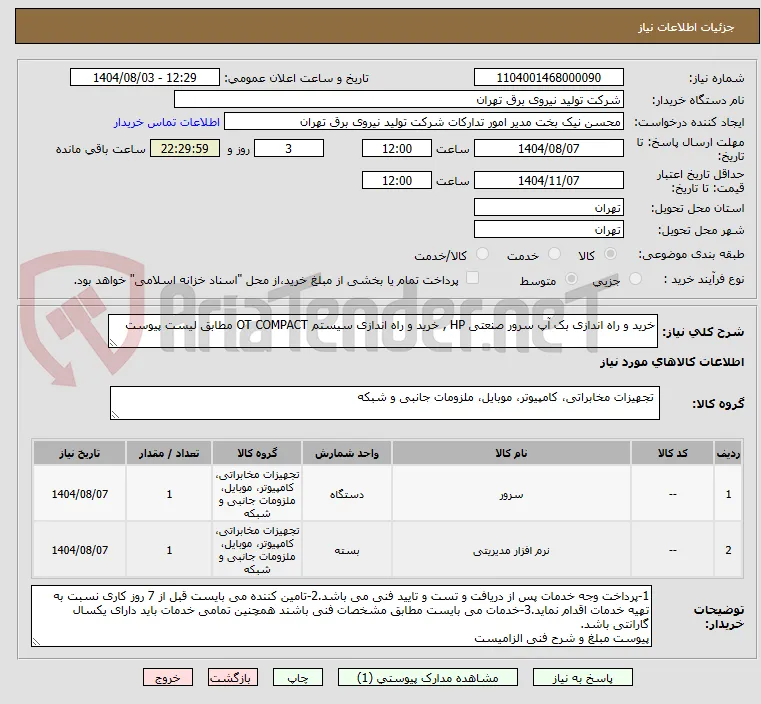Image resolution: width=761 pixels, height=704 pixels.
Task: Click the buyer organization name field
Action: pyautogui.click(x=398, y=99)
